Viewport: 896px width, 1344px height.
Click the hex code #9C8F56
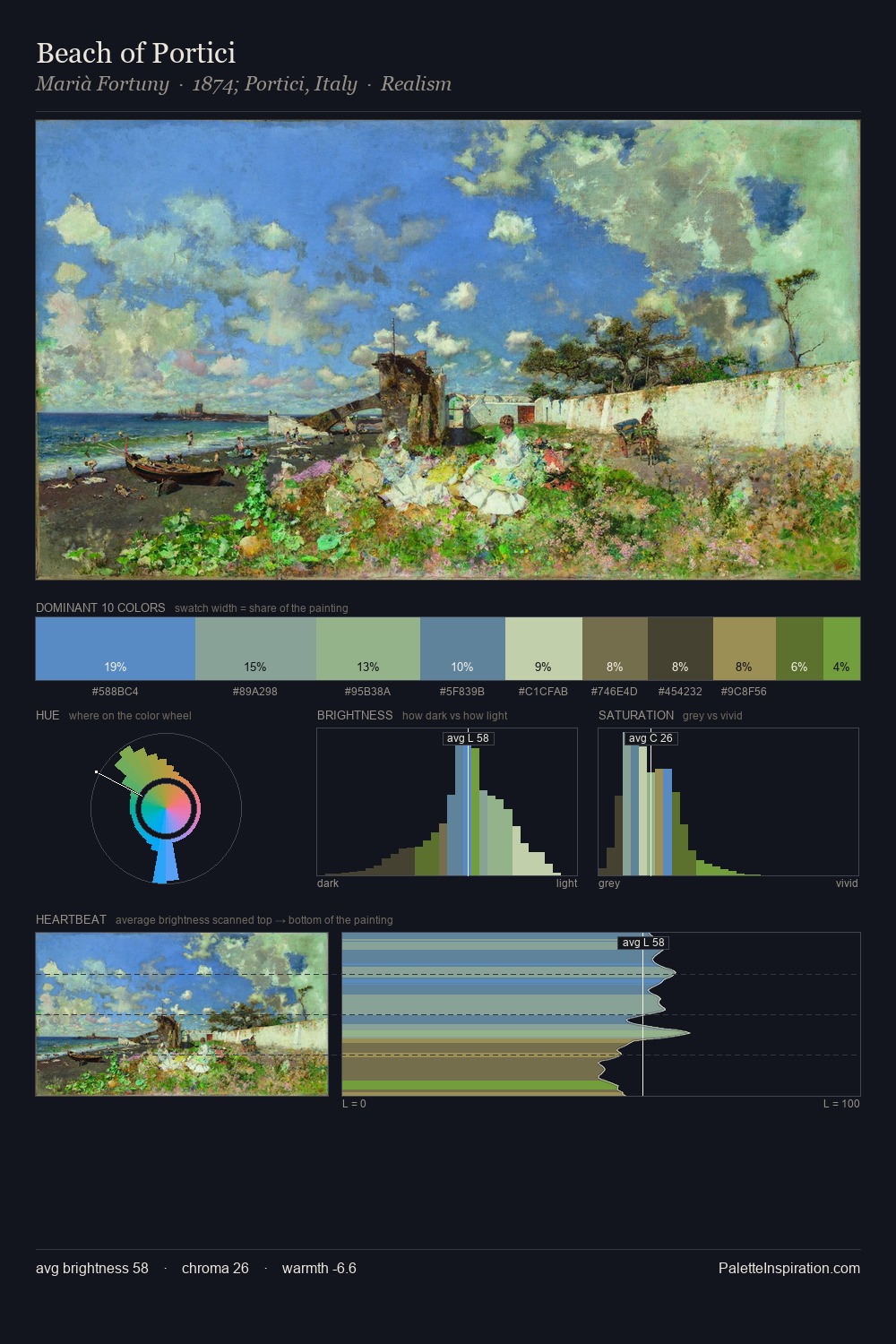click(745, 692)
